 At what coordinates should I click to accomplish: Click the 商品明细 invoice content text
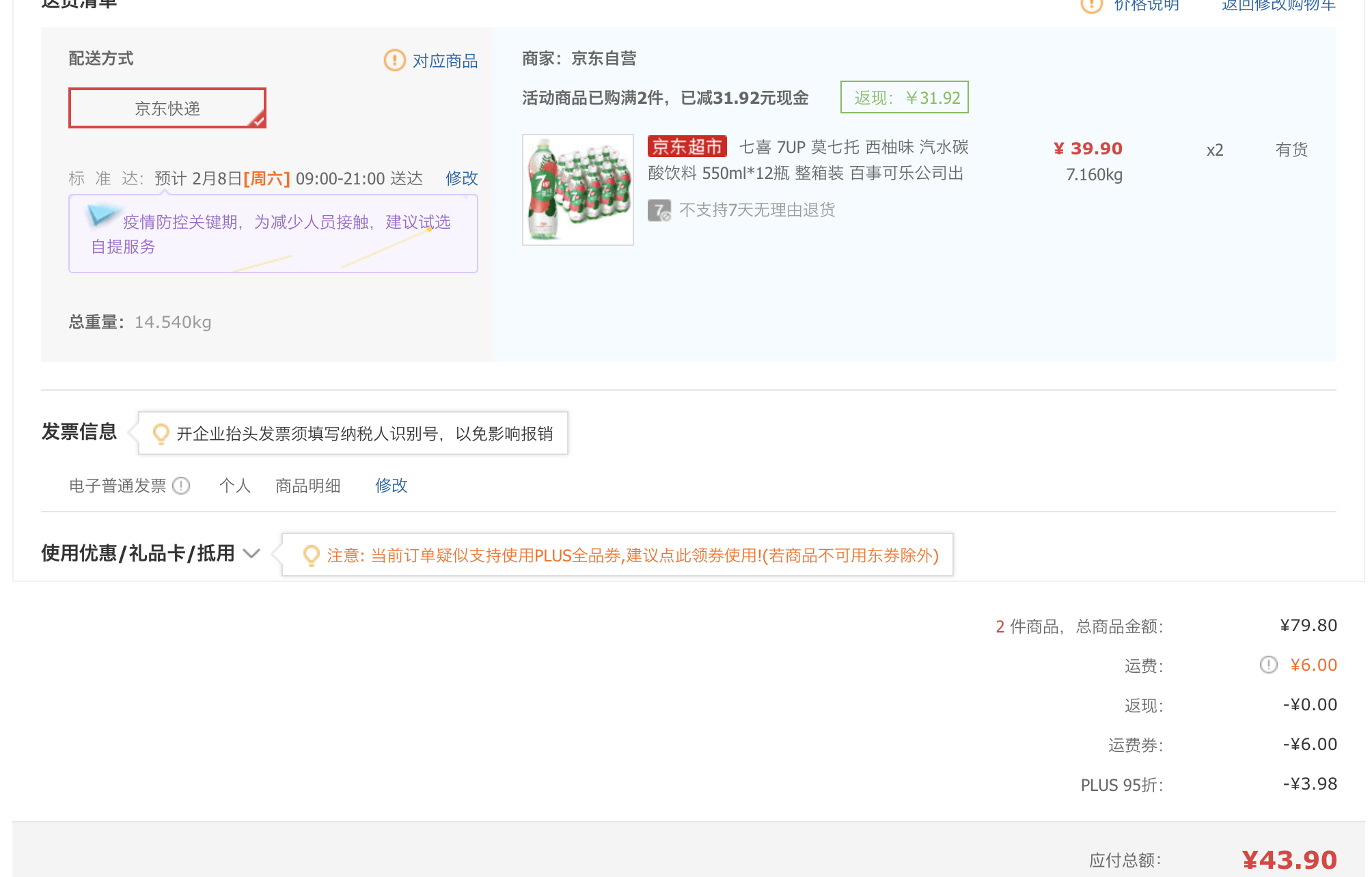tap(308, 486)
